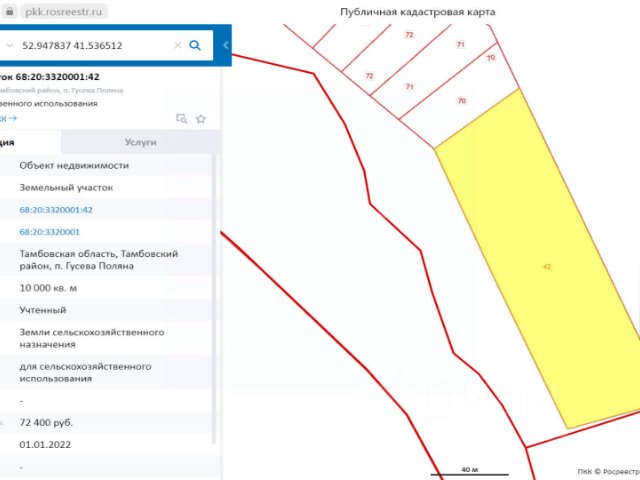Image resolution: width=640 pixels, height=480 pixels.
Task: Click the info panel vertical scrollbar
Action: (214, 300)
